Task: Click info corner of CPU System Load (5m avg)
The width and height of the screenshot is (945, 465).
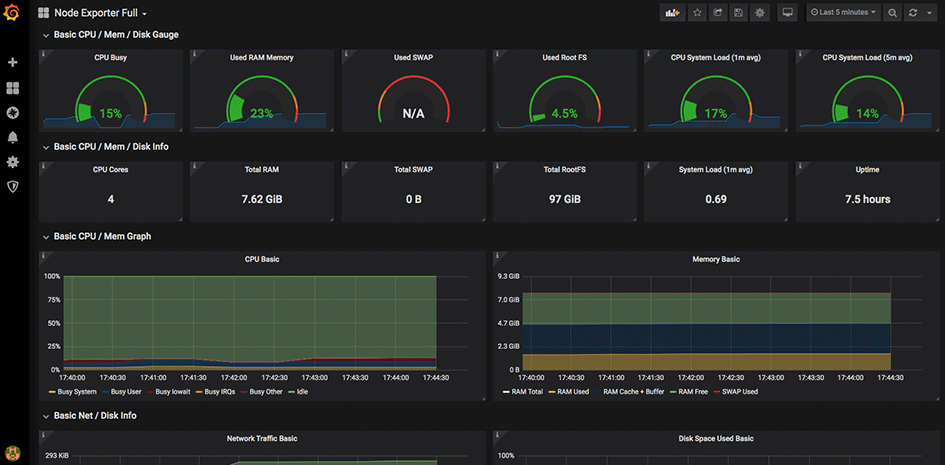Action: (x=800, y=54)
